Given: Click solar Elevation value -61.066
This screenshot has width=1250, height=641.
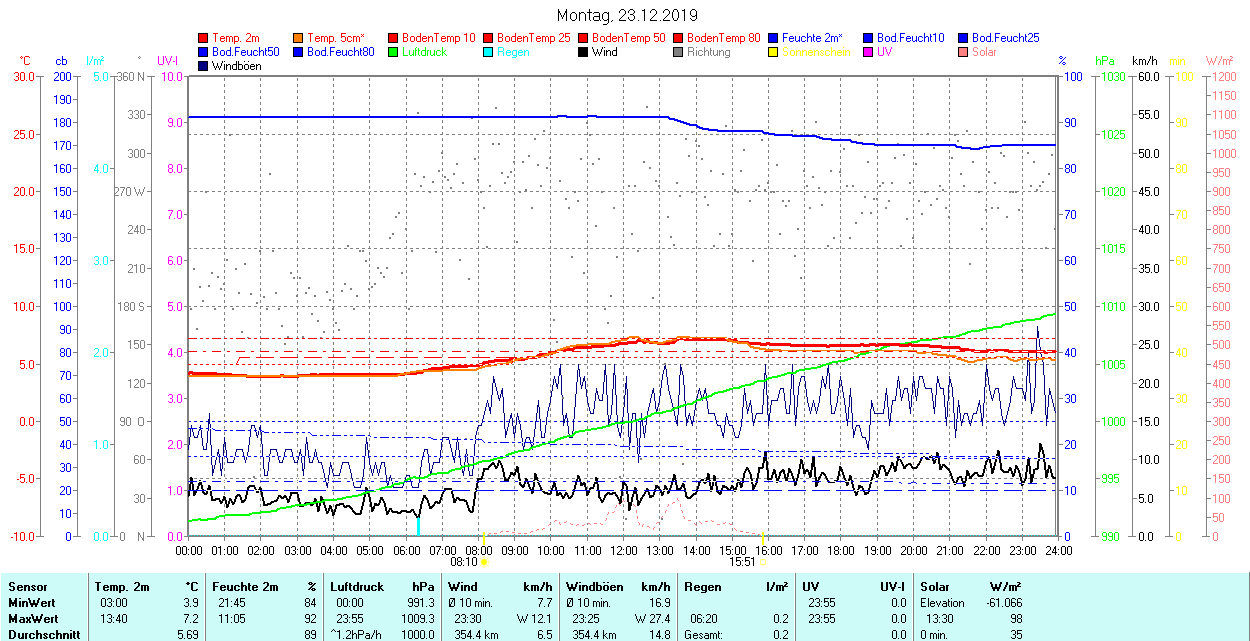Looking at the screenshot, I should 1002,603.
